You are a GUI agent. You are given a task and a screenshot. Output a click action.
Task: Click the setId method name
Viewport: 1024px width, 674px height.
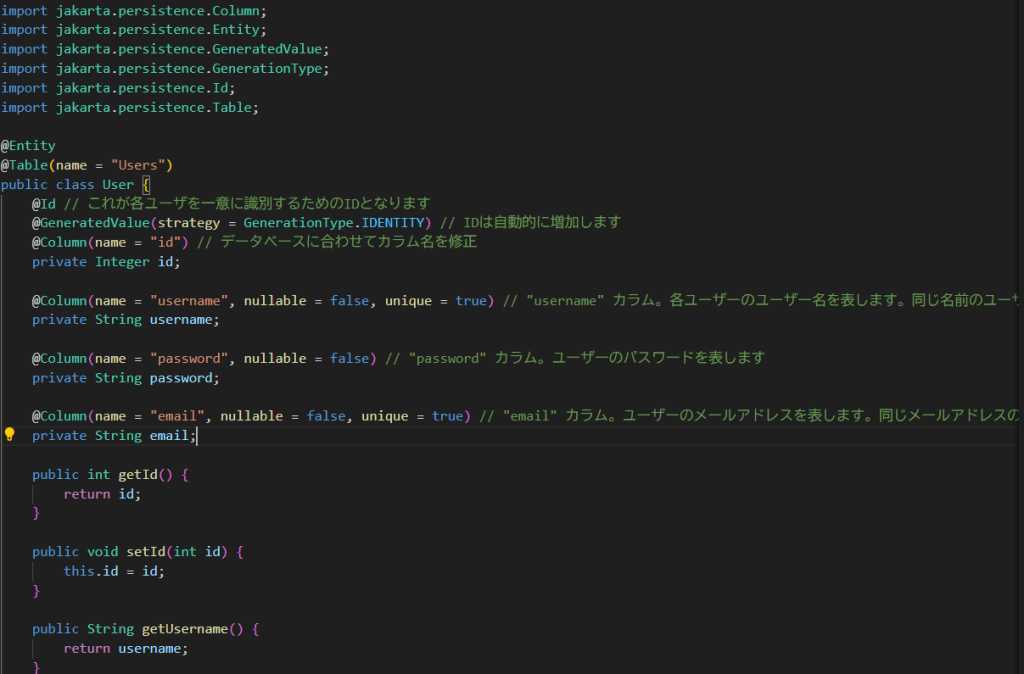pos(146,552)
